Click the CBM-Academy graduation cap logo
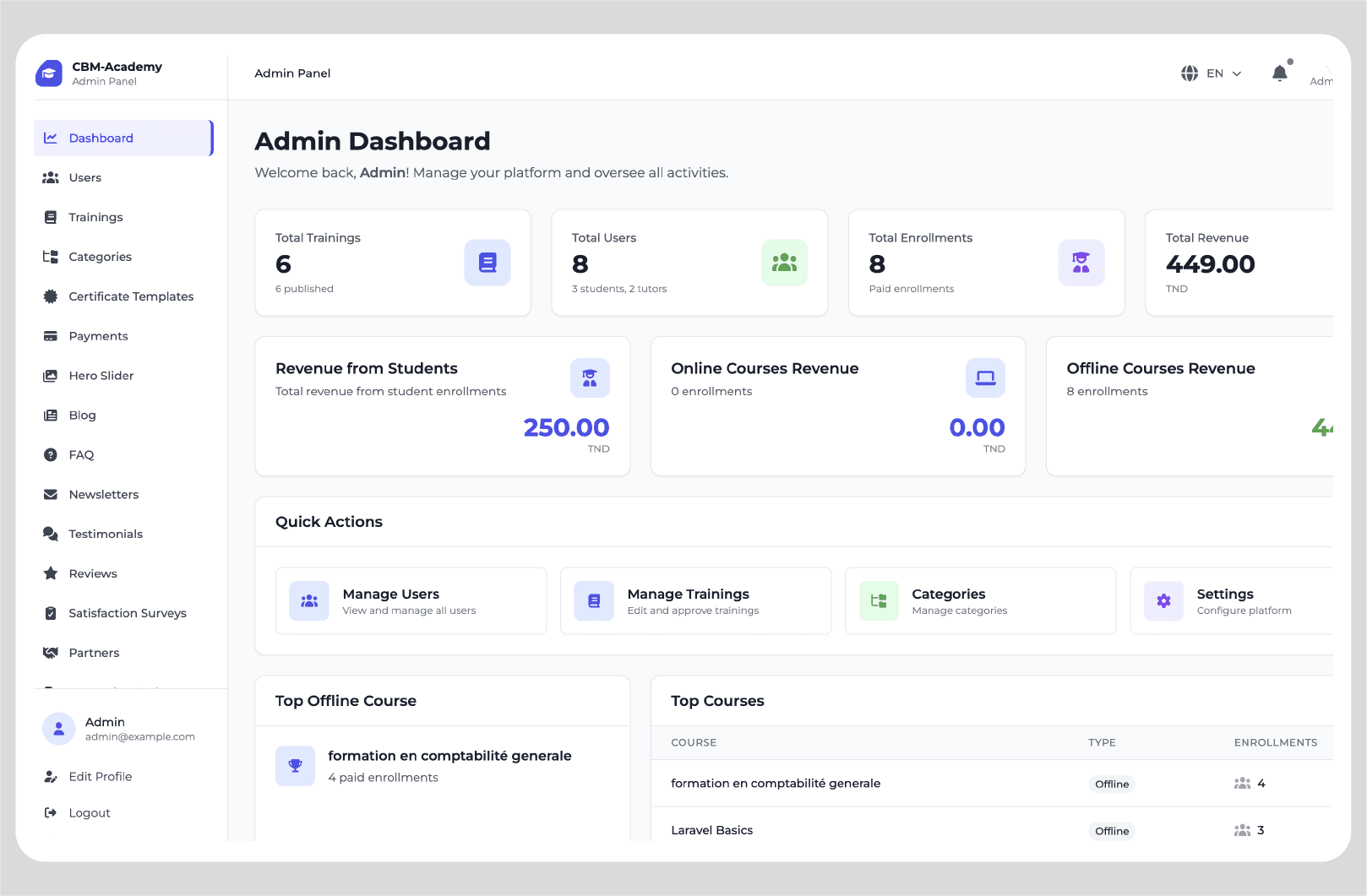 [49, 73]
